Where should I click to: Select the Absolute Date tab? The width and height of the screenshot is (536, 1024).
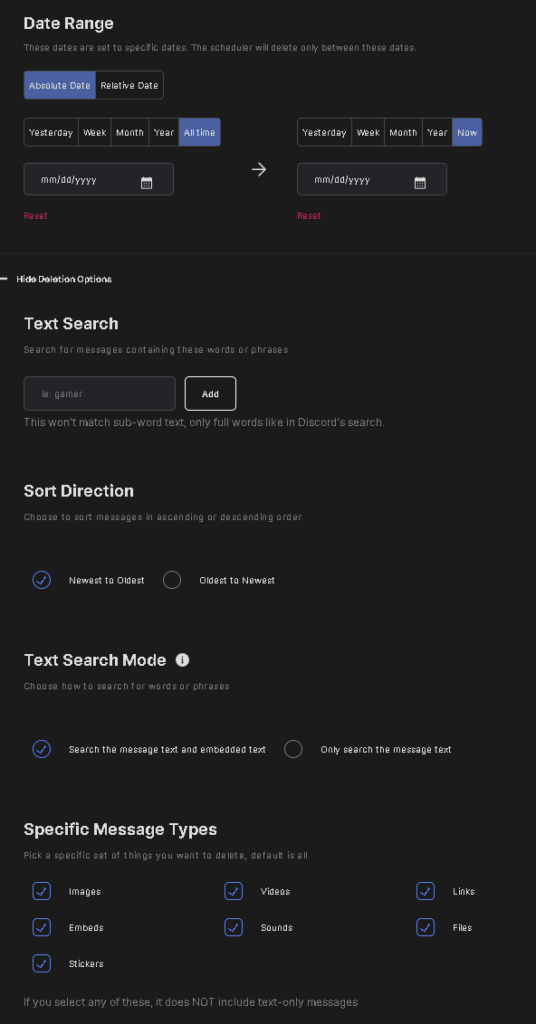coord(59,86)
